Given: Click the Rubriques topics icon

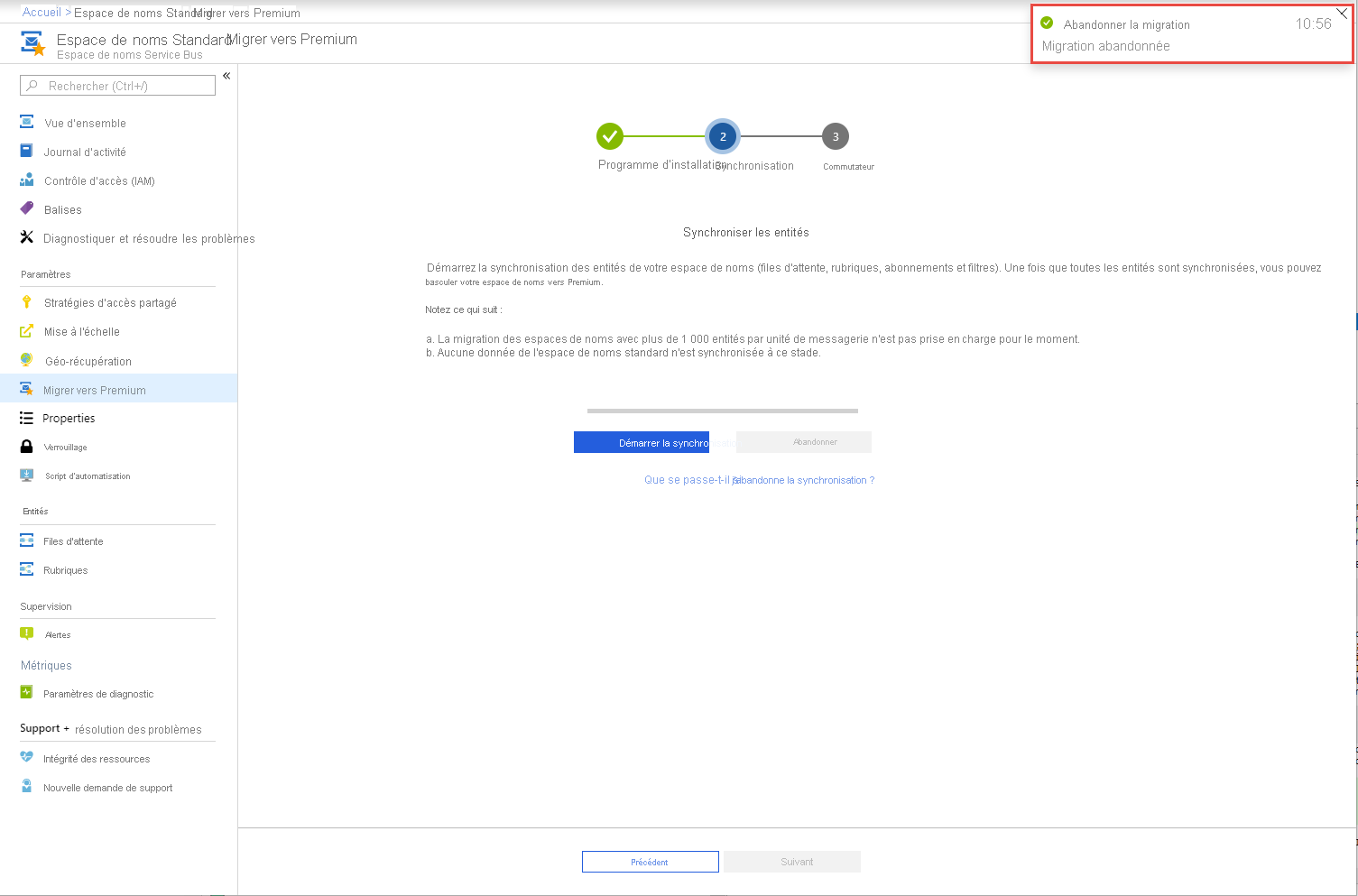Looking at the screenshot, I should click(27, 570).
